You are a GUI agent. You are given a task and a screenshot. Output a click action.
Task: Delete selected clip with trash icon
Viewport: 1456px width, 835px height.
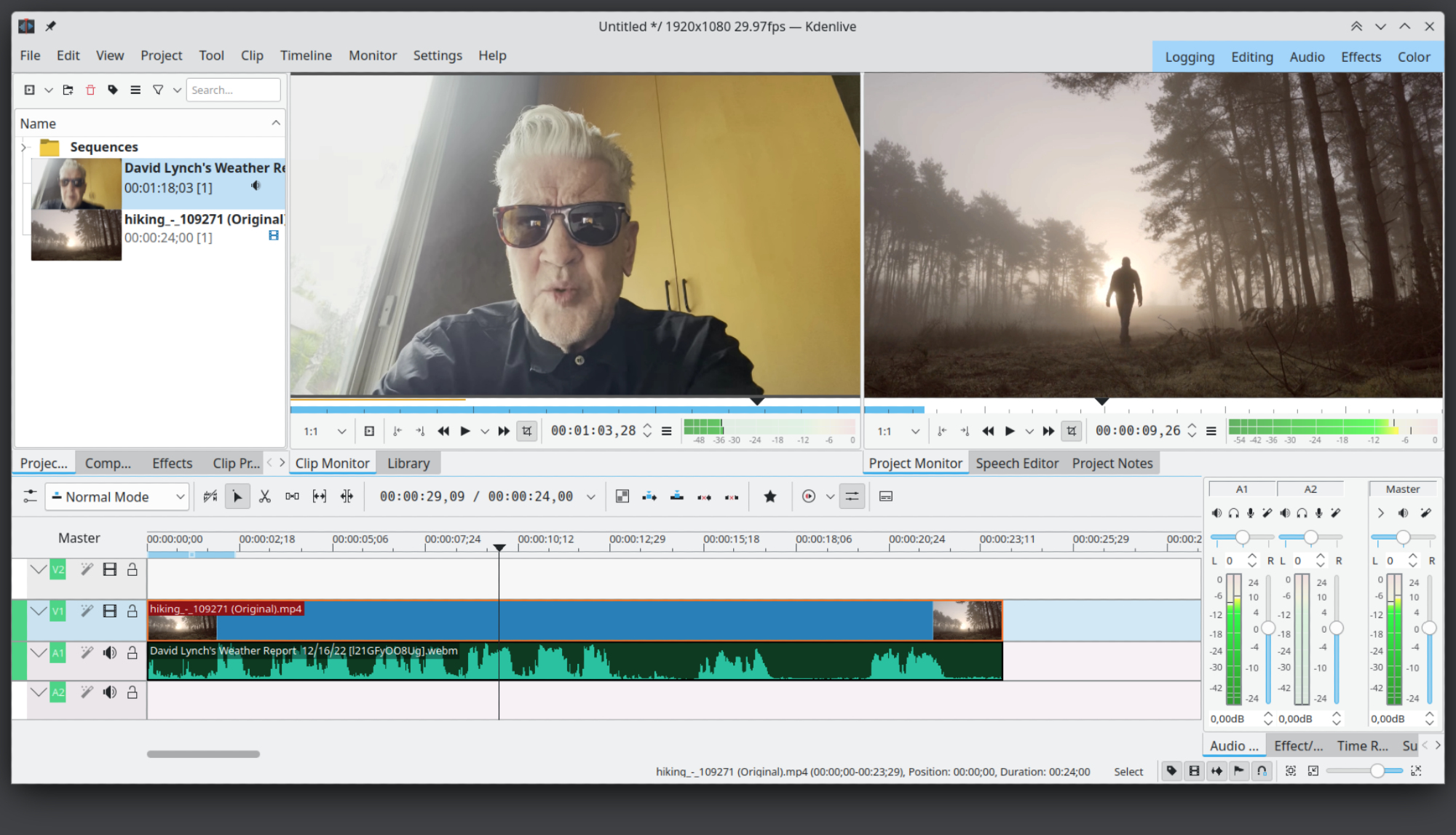click(90, 90)
